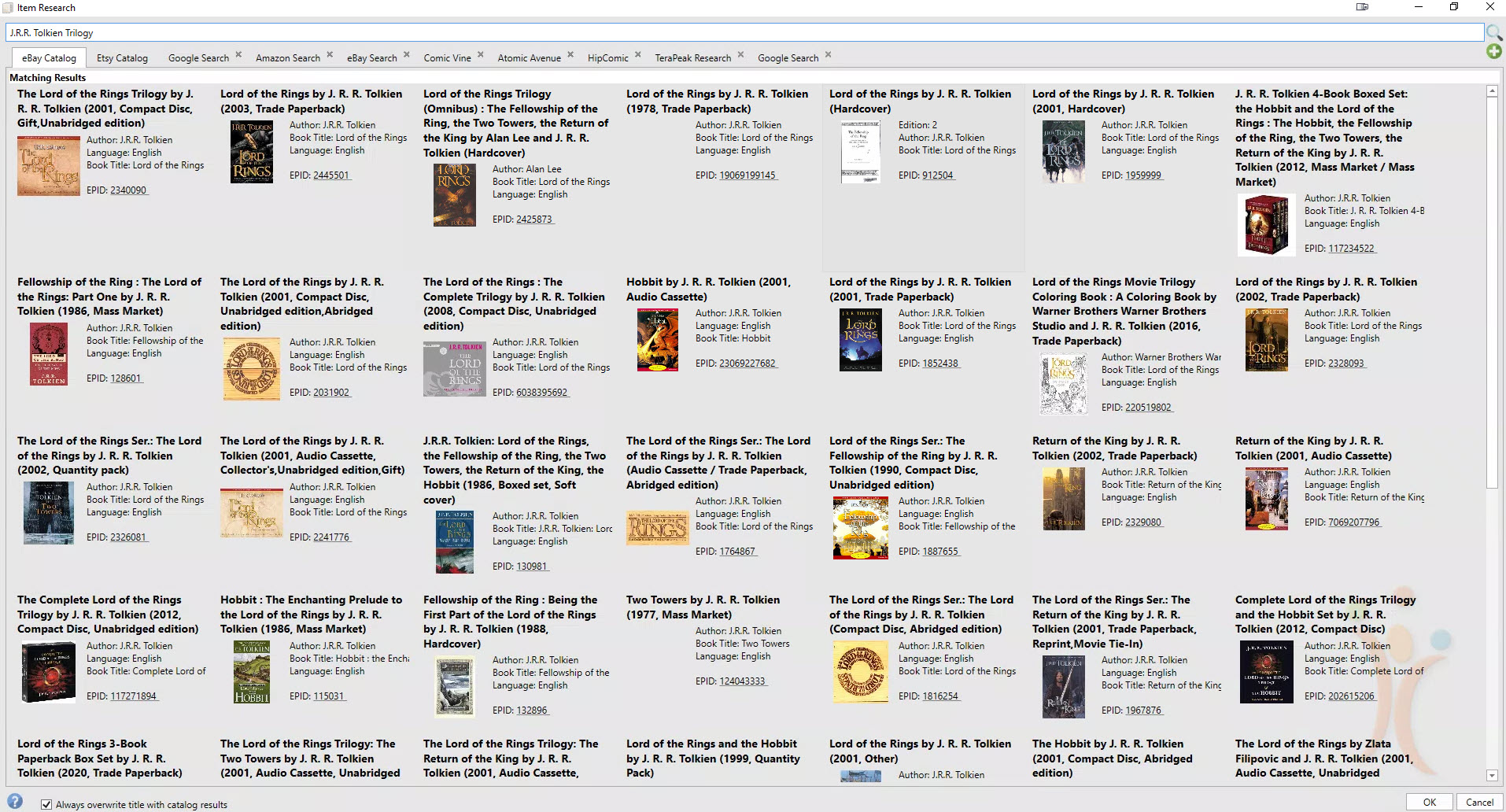
Task: Select the 2001 Hardcover cover thumbnail
Action: (1064, 152)
